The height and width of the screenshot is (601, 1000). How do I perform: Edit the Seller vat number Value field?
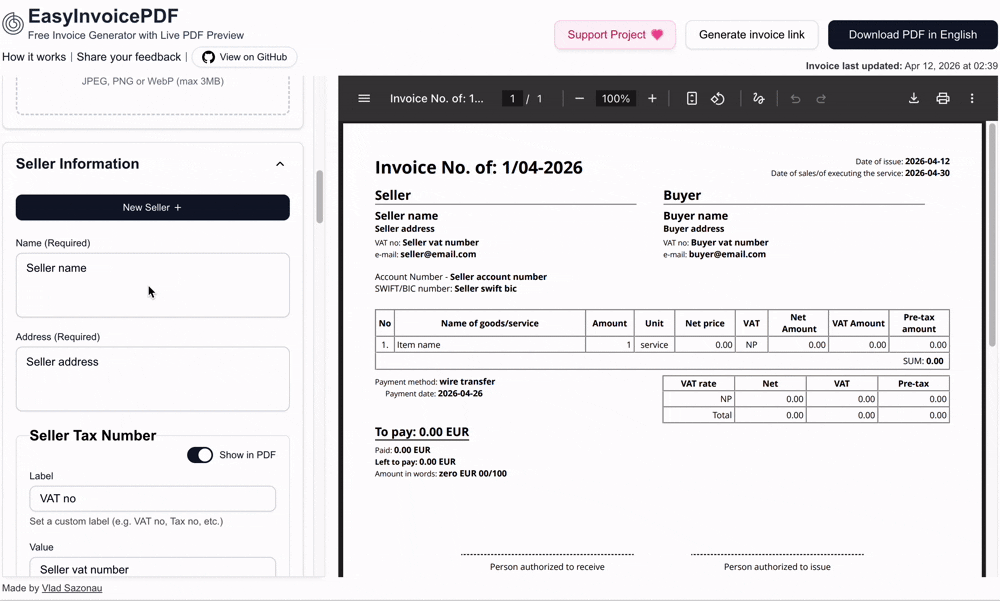pyautogui.click(x=152, y=568)
